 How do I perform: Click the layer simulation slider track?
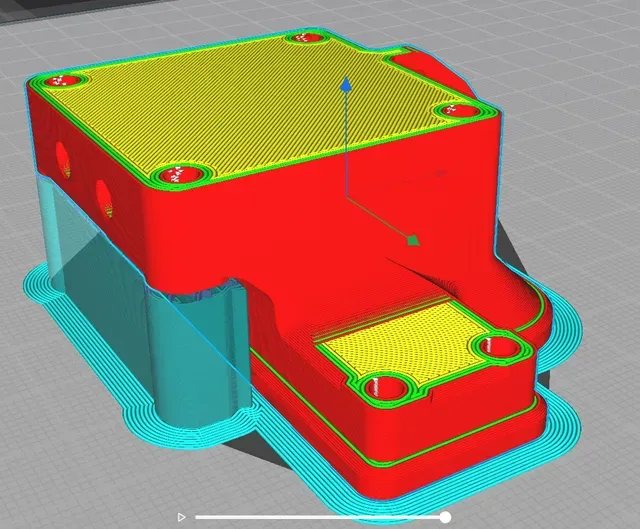[x=320, y=517]
